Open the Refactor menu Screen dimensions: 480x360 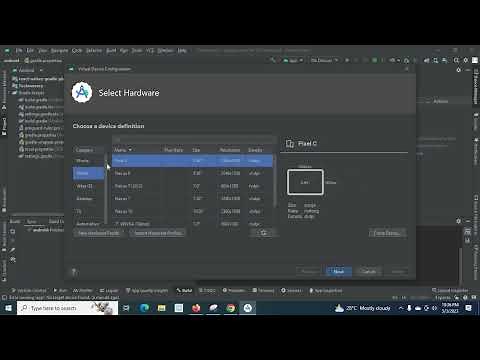tap(94, 51)
